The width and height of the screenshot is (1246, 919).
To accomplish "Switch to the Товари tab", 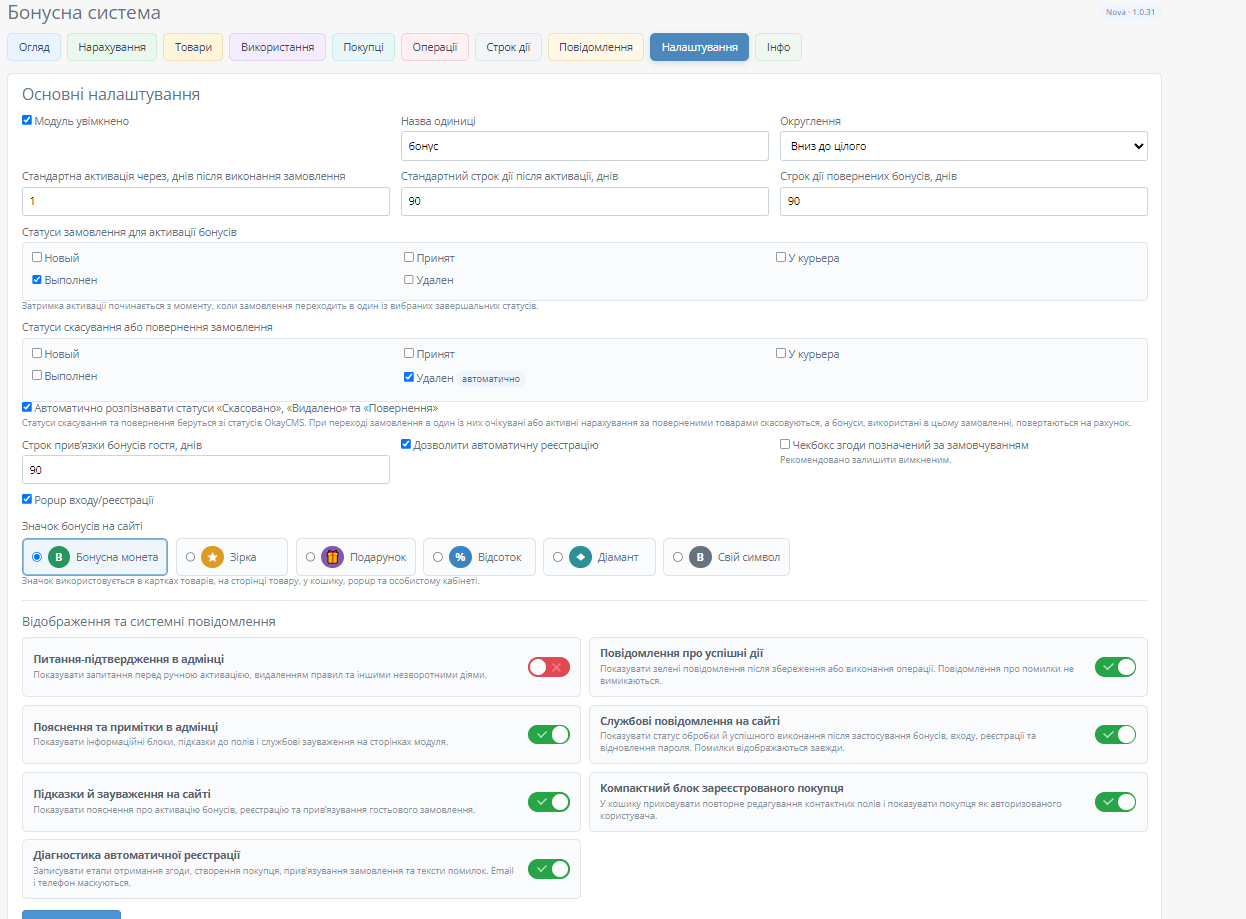I will click(x=193, y=47).
